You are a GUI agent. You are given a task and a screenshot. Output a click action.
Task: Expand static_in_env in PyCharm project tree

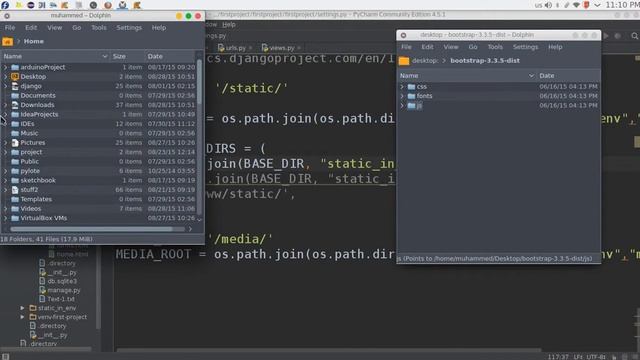click(22, 308)
